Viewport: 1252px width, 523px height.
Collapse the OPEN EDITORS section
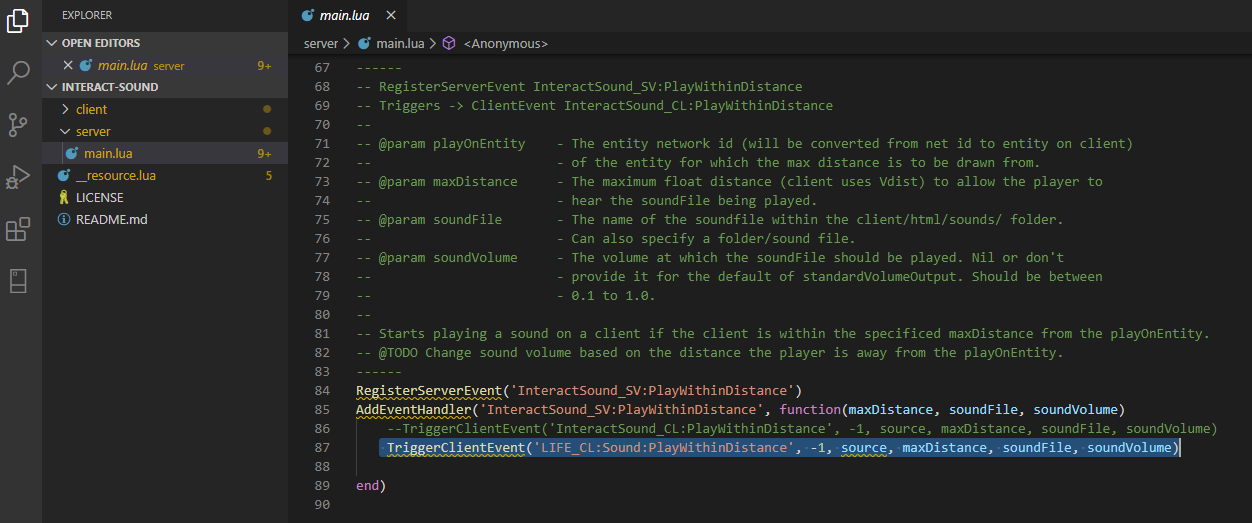click(165, 43)
